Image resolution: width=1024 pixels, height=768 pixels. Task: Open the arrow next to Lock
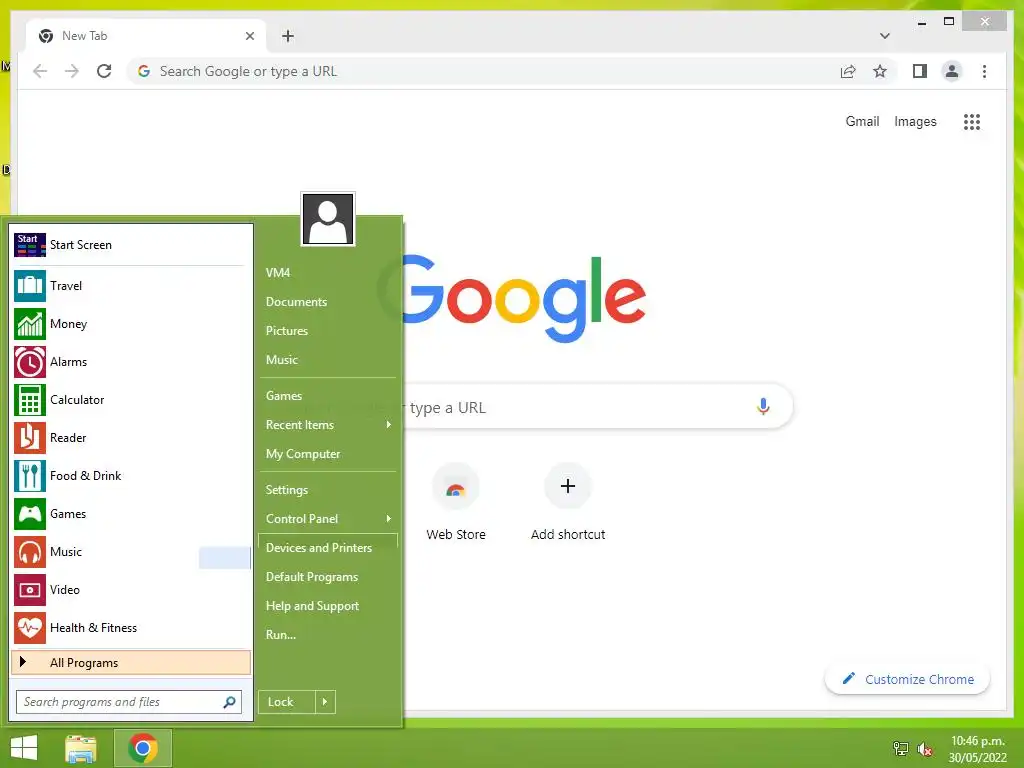coord(325,702)
